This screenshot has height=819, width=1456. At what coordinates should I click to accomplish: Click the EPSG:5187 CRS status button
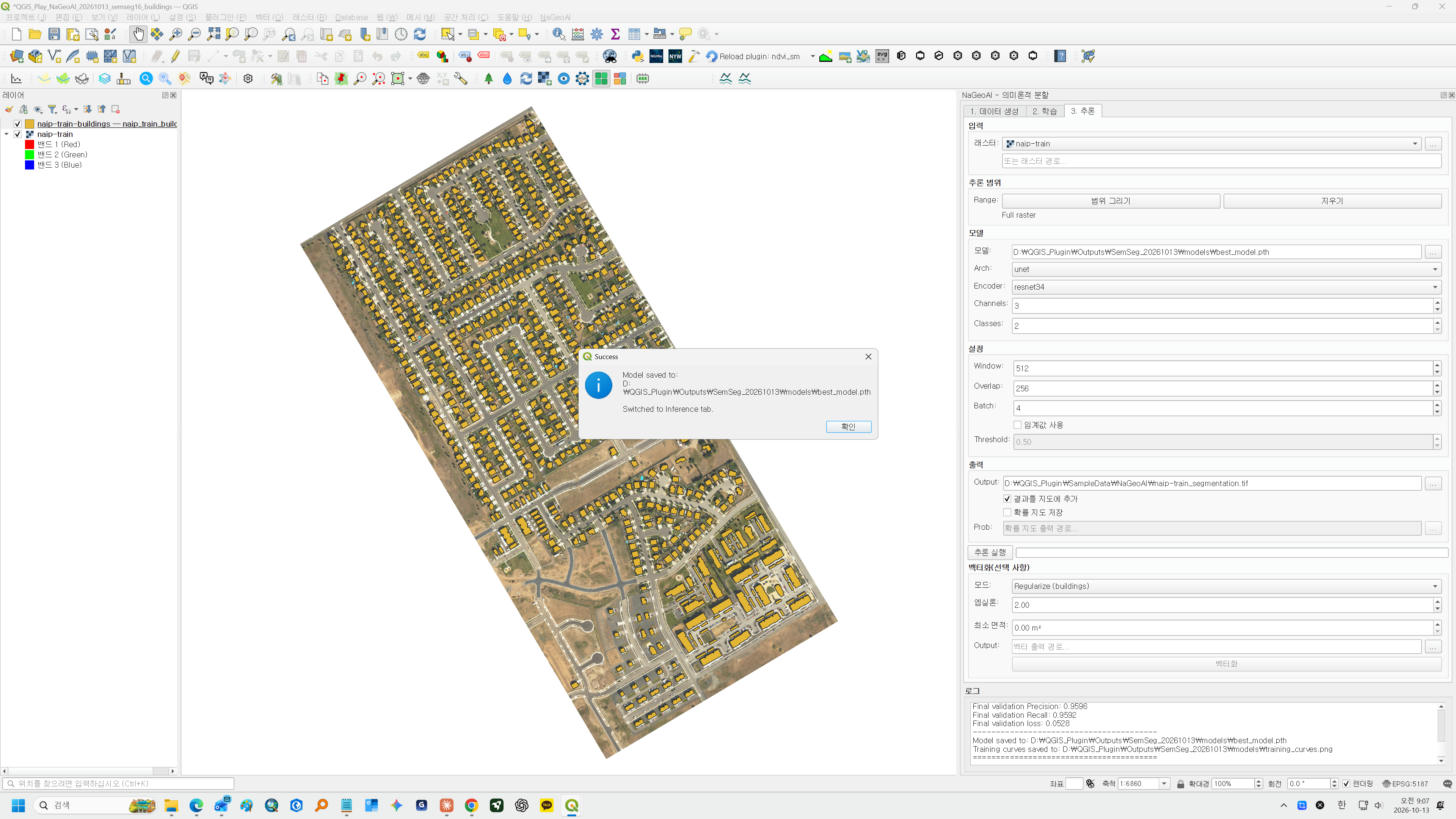coord(1406,784)
